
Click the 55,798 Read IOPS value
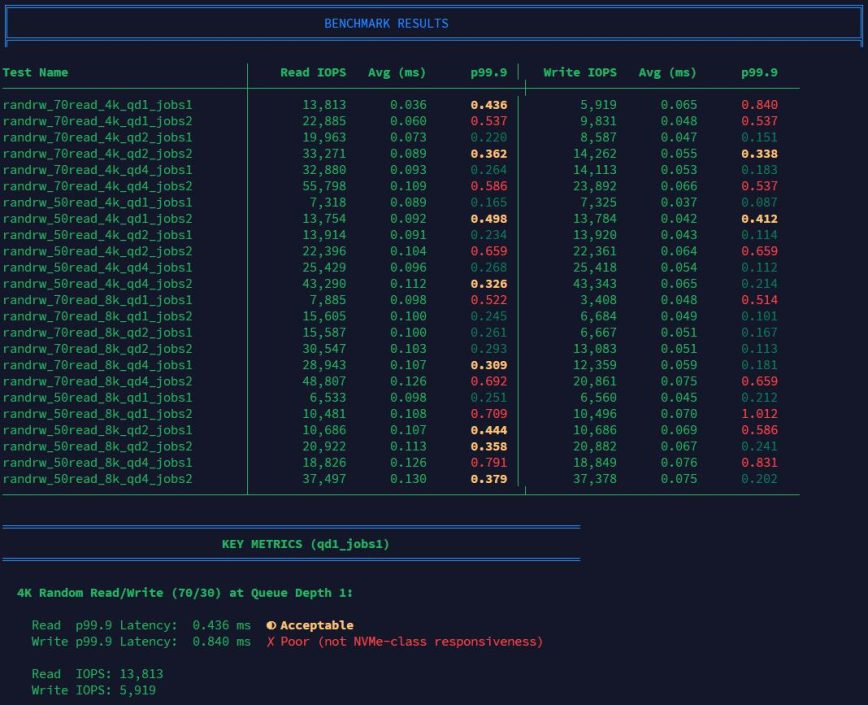pyautogui.click(x=323, y=185)
